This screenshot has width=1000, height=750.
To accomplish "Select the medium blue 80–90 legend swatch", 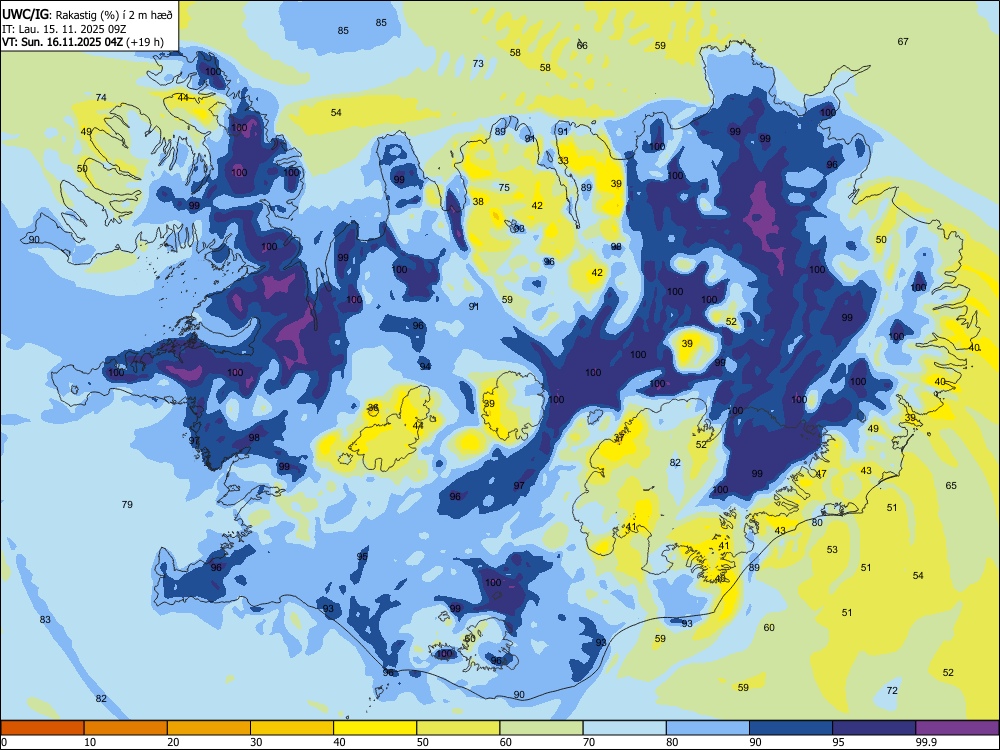I will click(x=708, y=728).
